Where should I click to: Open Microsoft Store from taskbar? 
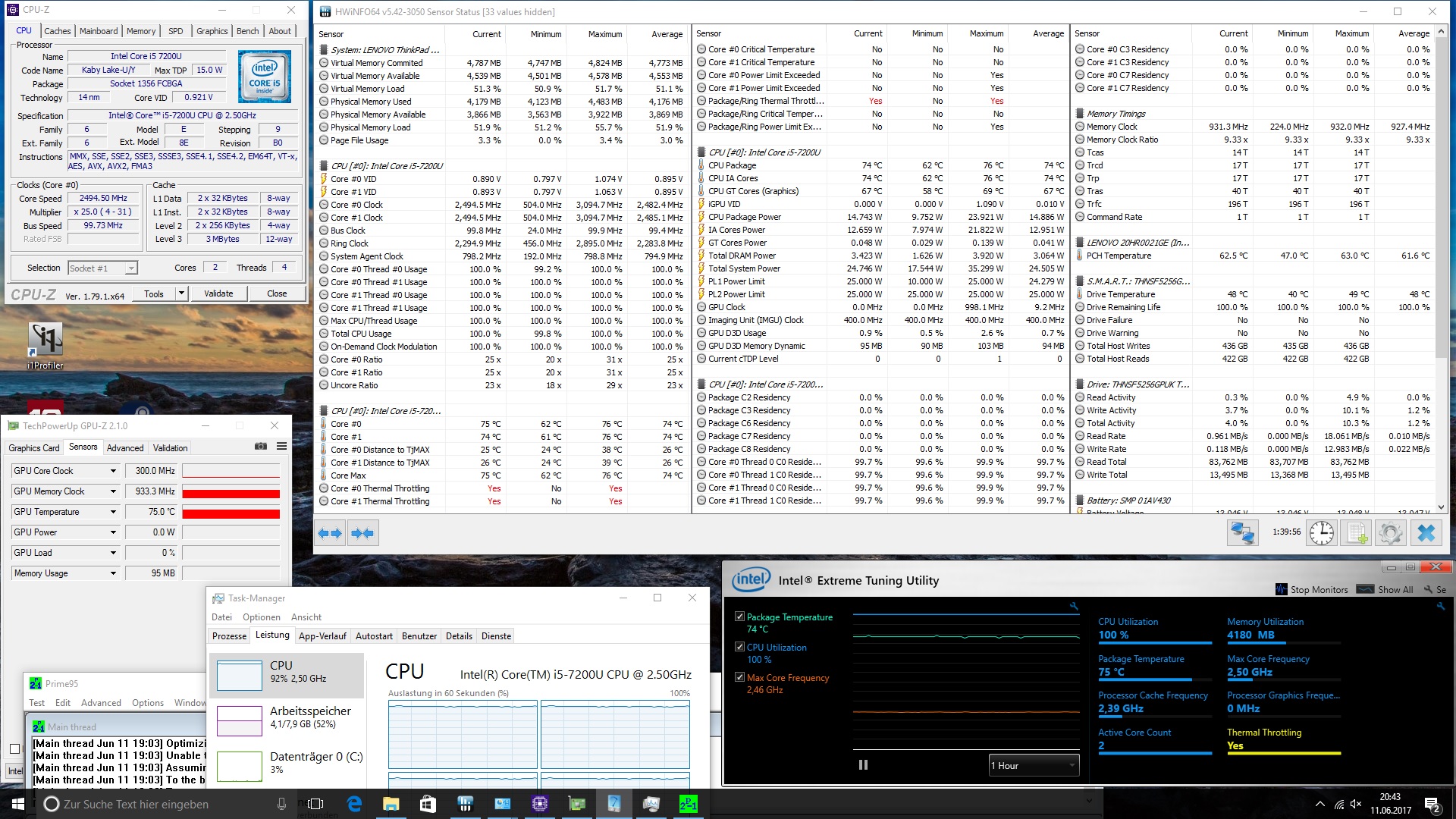coord(428,804)
